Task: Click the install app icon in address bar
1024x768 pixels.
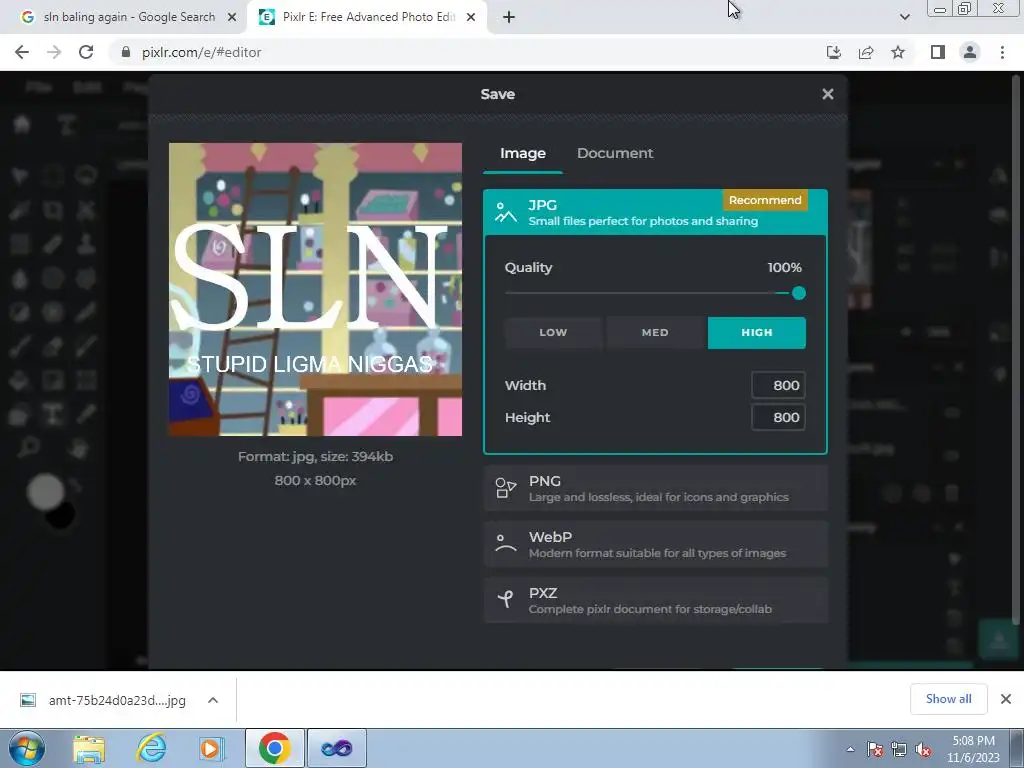Action: [x=833, y=52]
